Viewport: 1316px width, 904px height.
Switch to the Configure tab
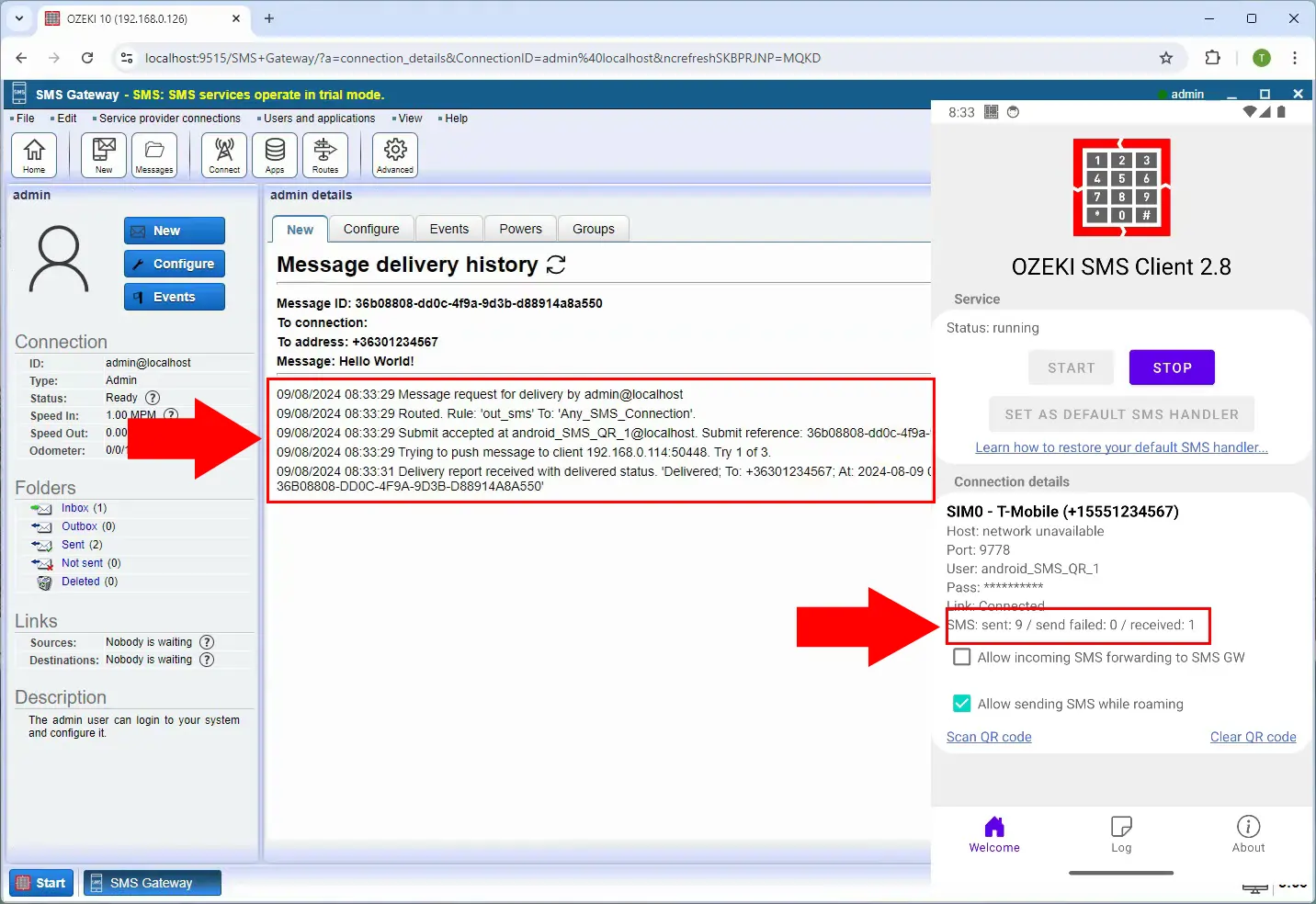[371, 229]
